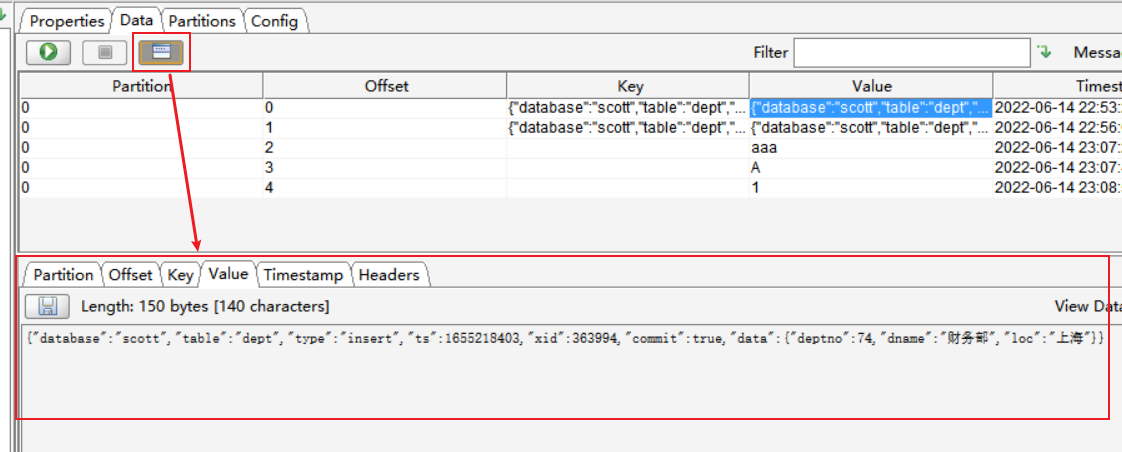Toggle the message detail panel icon

(161, 52)
